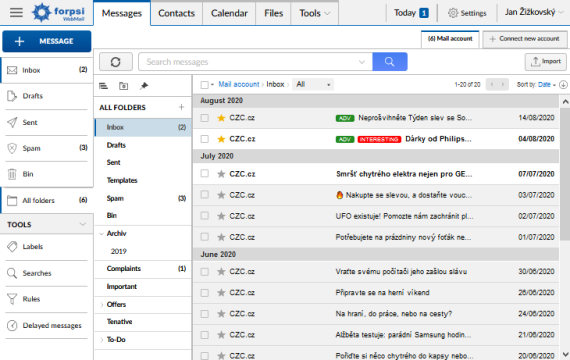Viewport: 570px width, 360px height.
Task: Click the blue search magnifier button
Action: (x=390, y=62)
